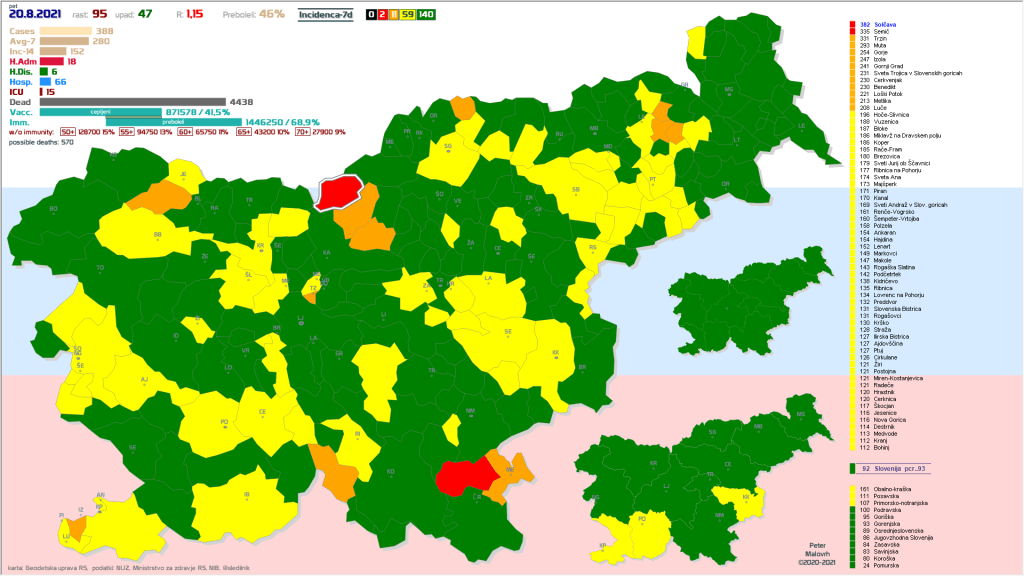Viewport: 1024px width, 576px height.
Task: Click the black legend box showing 0
Action: (371, 16)
